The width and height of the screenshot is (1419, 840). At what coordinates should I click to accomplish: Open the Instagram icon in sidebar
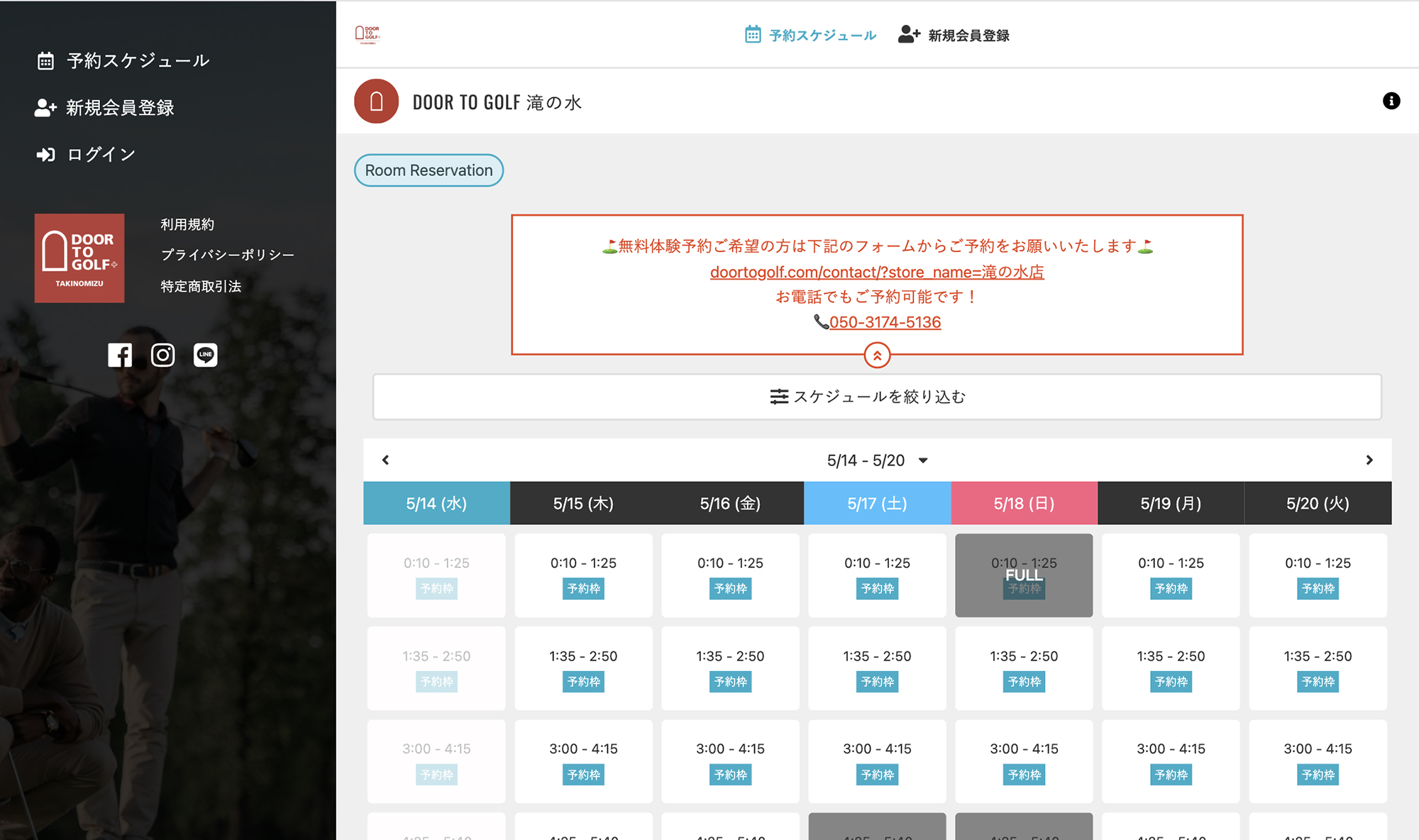pos(162,355)
